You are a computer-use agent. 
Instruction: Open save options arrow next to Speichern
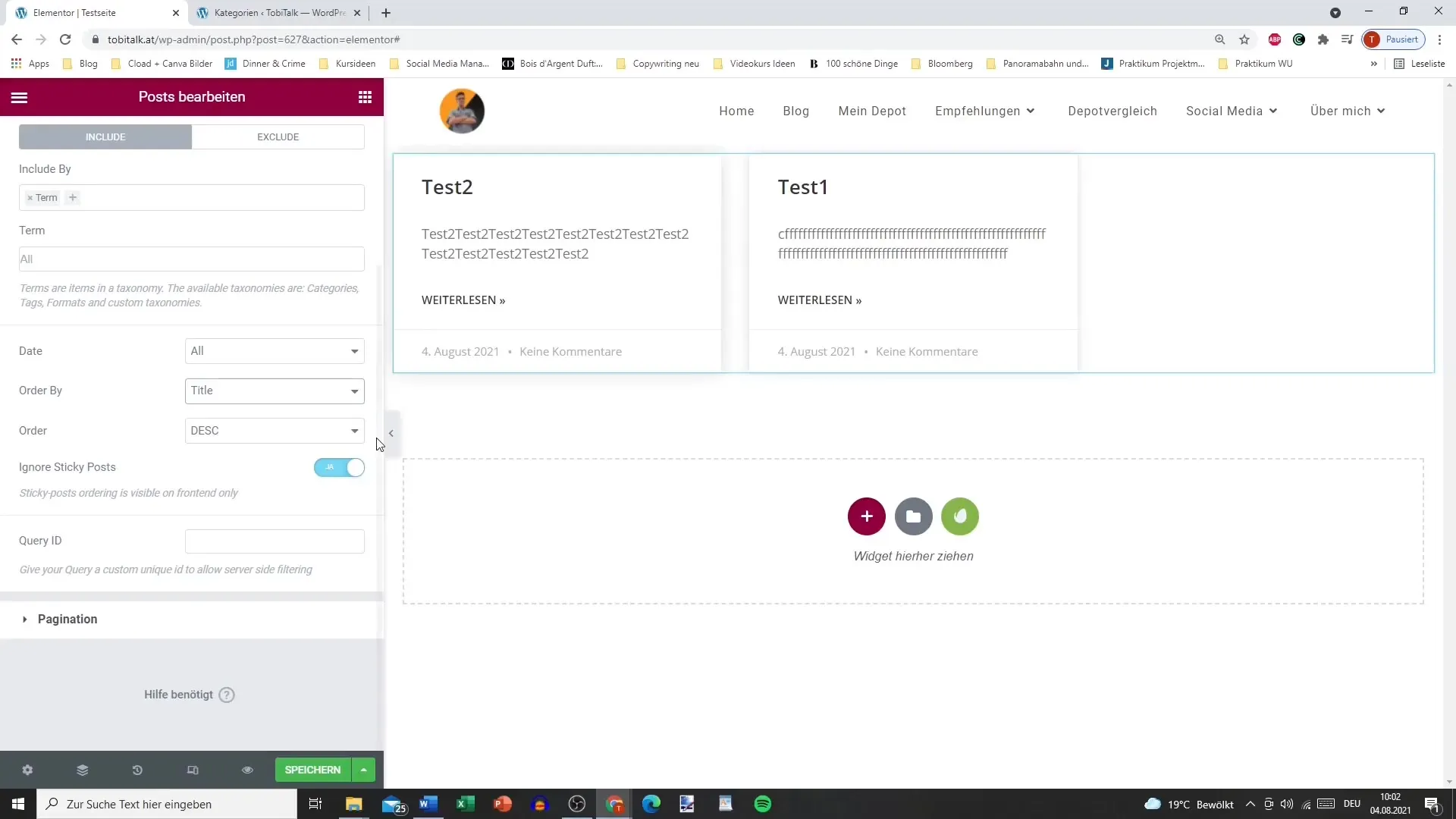(364, 770)
